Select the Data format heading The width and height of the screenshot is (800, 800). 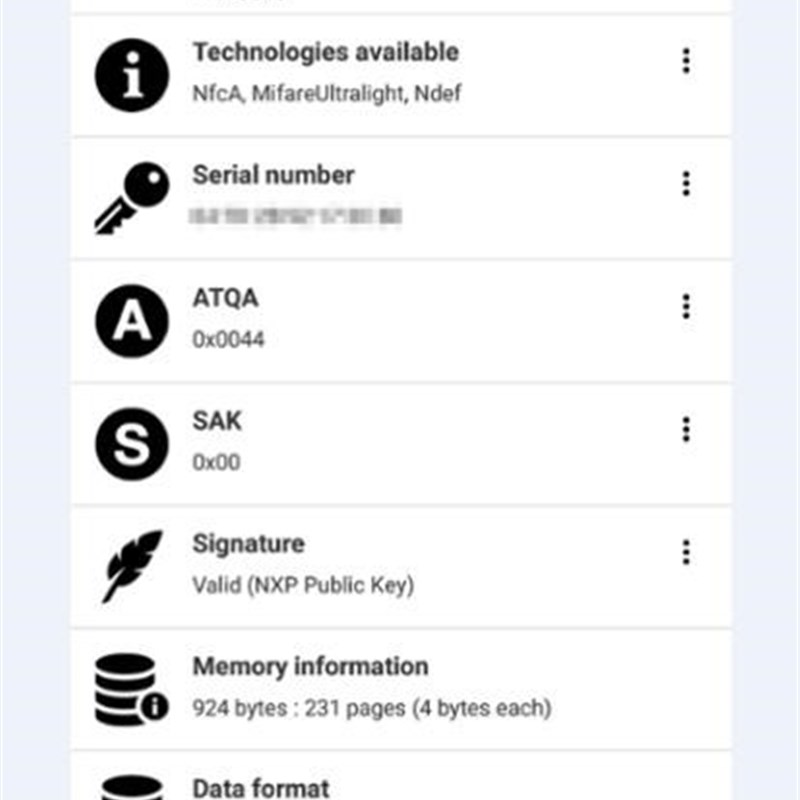pos(260,788)
